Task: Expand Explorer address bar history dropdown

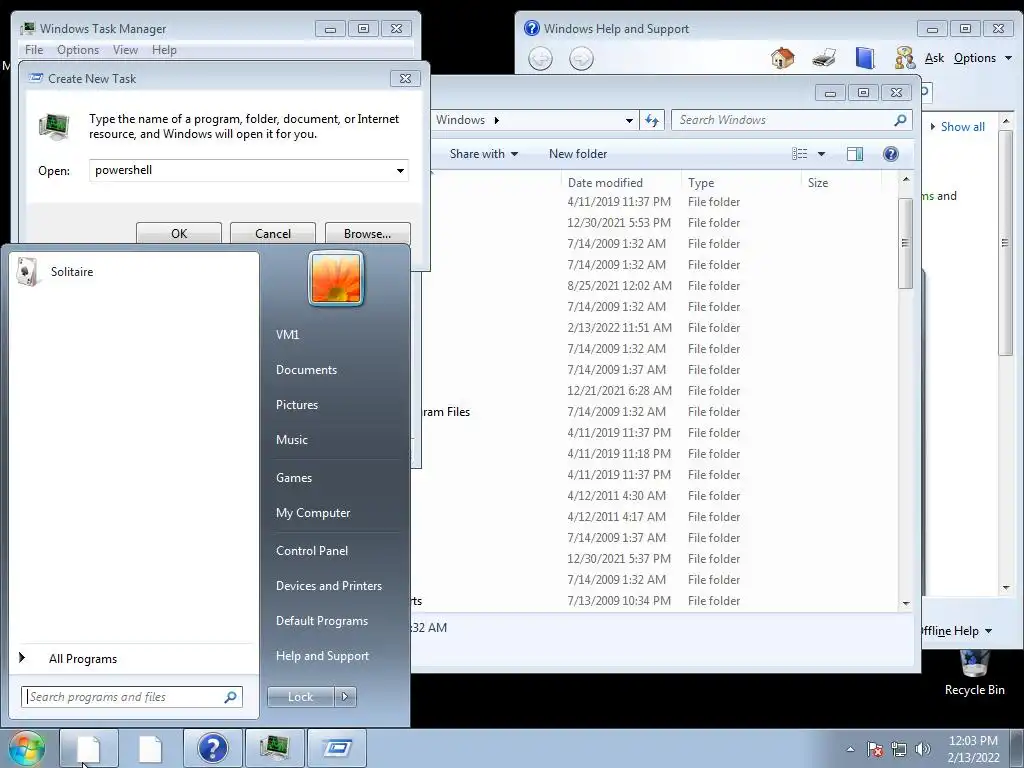Action: pos(629,120)
